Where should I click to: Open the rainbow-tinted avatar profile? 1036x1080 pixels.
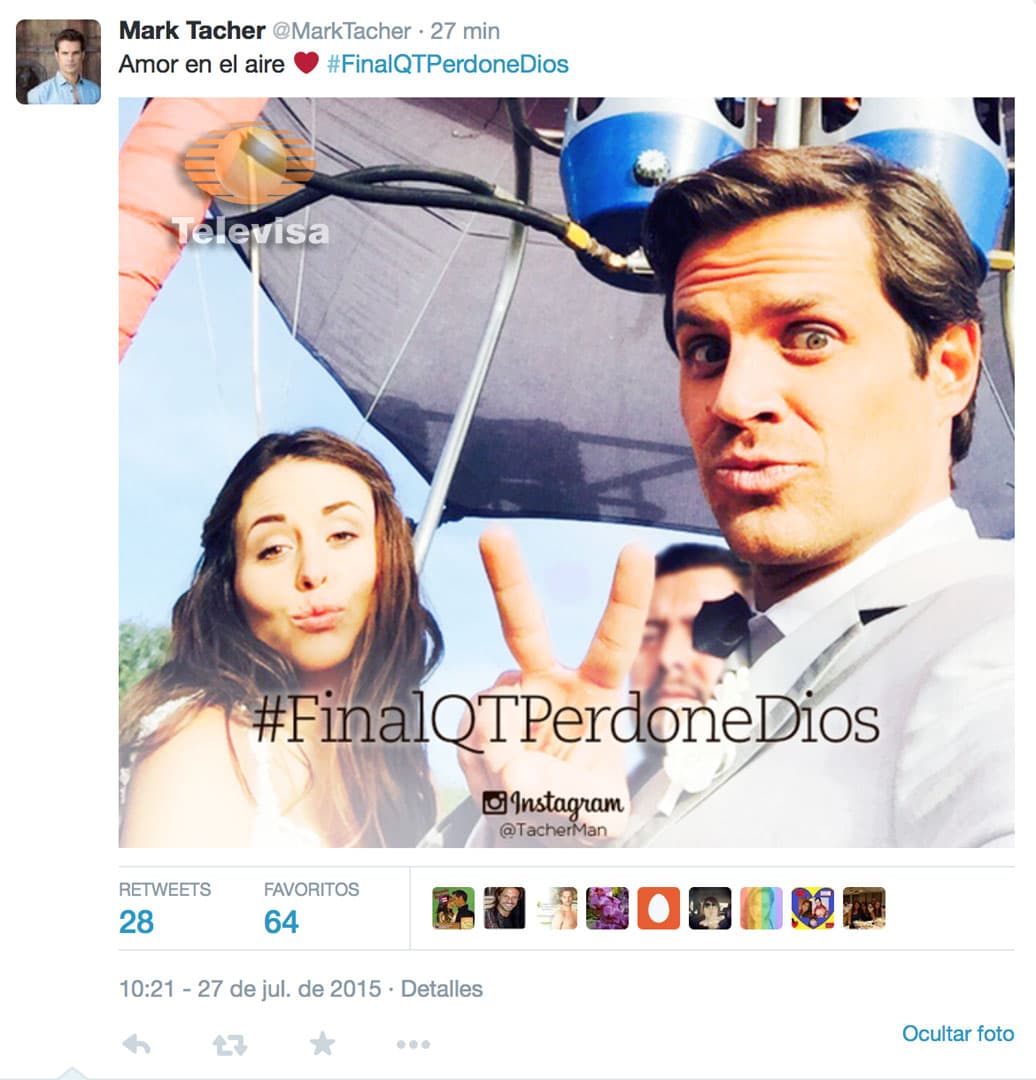[x=761, y=908]
